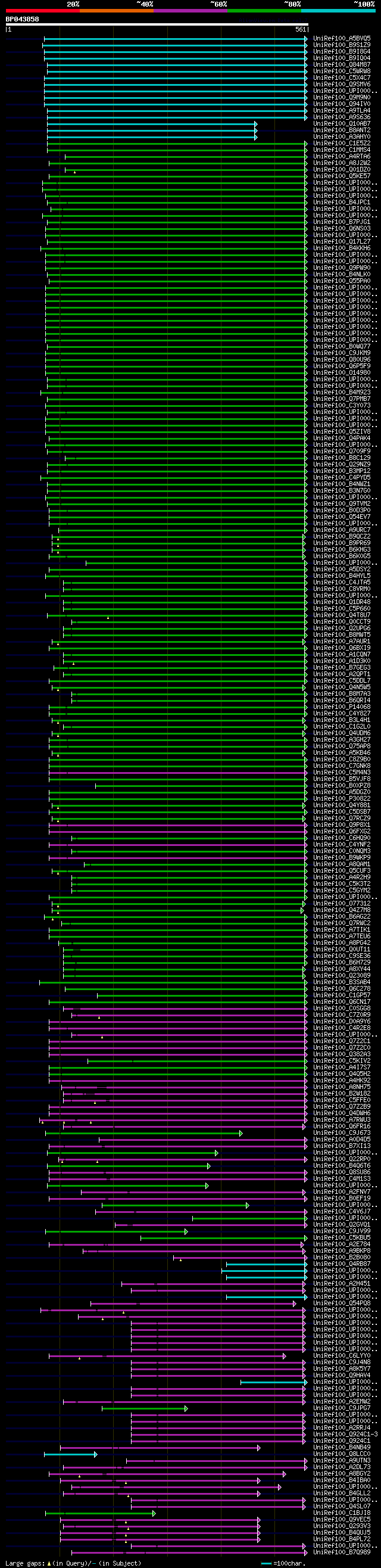The width and height of the screenshot is (381, 1568).
Task: Select the UniRef100_B6AG22 label
Action: (x=342, y=916)
